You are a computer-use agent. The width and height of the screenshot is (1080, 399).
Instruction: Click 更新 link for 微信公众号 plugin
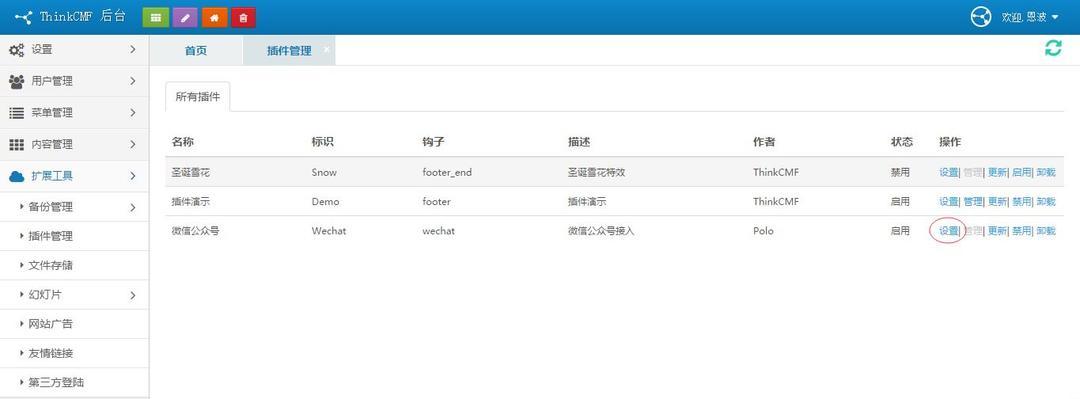click(997, 231)
